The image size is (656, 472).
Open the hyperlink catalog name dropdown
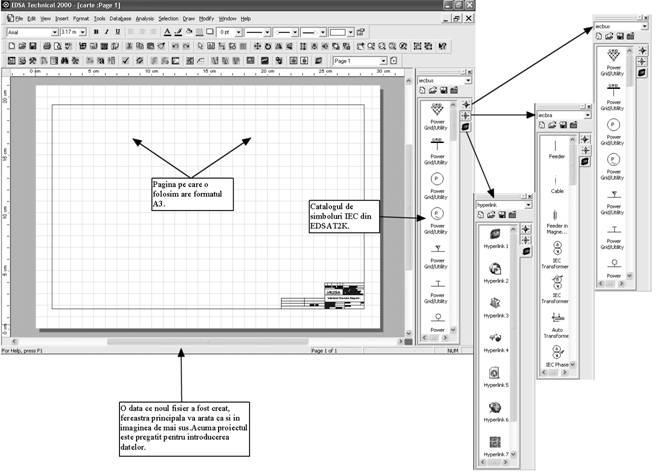pos(530,203)
